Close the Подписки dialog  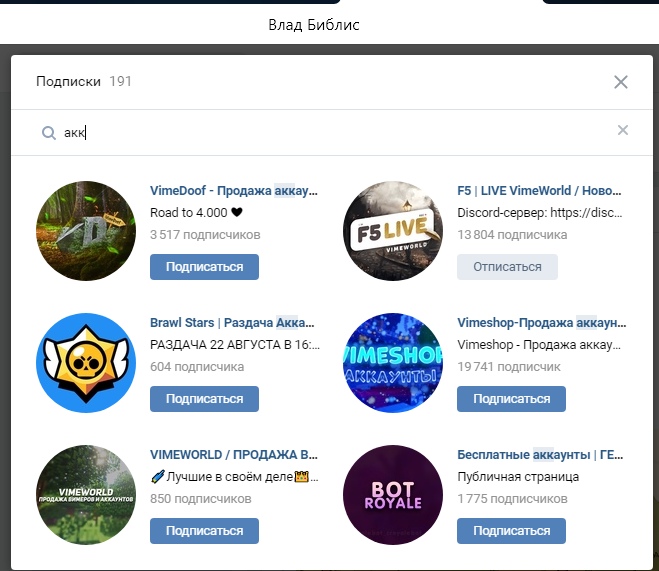coord(621,82)
